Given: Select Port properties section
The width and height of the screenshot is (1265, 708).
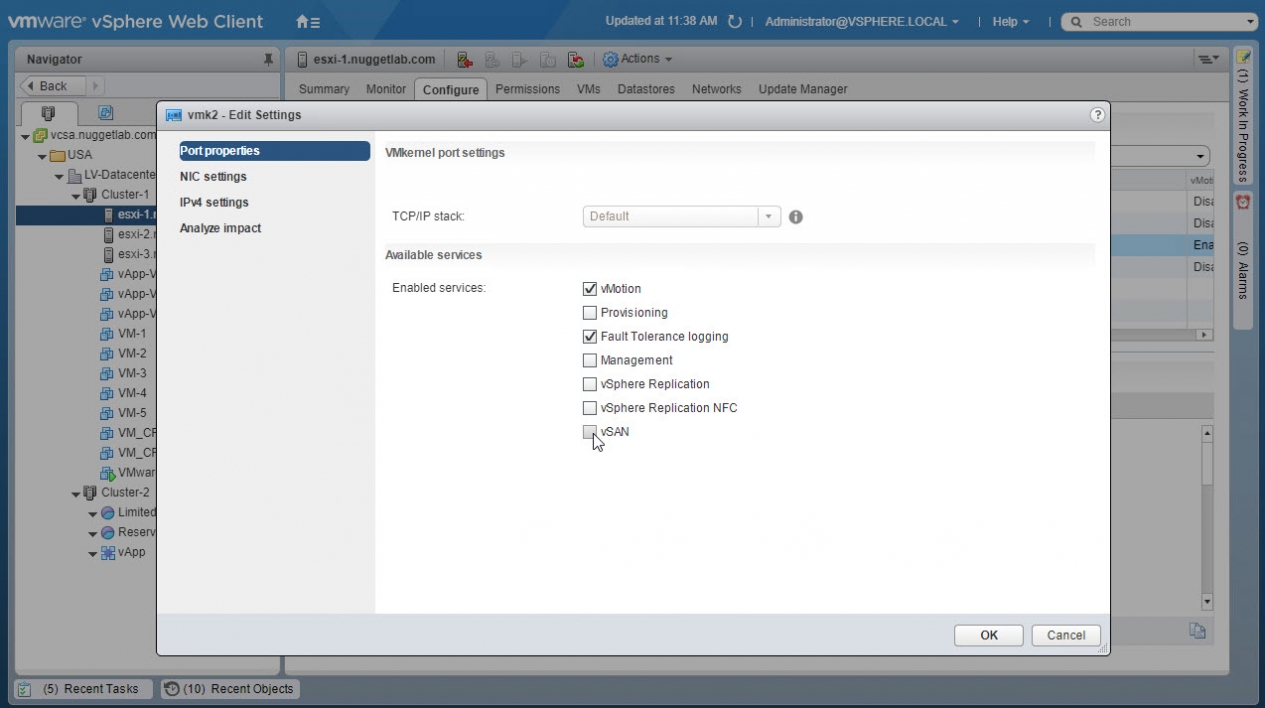Looking at the screenshot, I should tap(273, 151).
